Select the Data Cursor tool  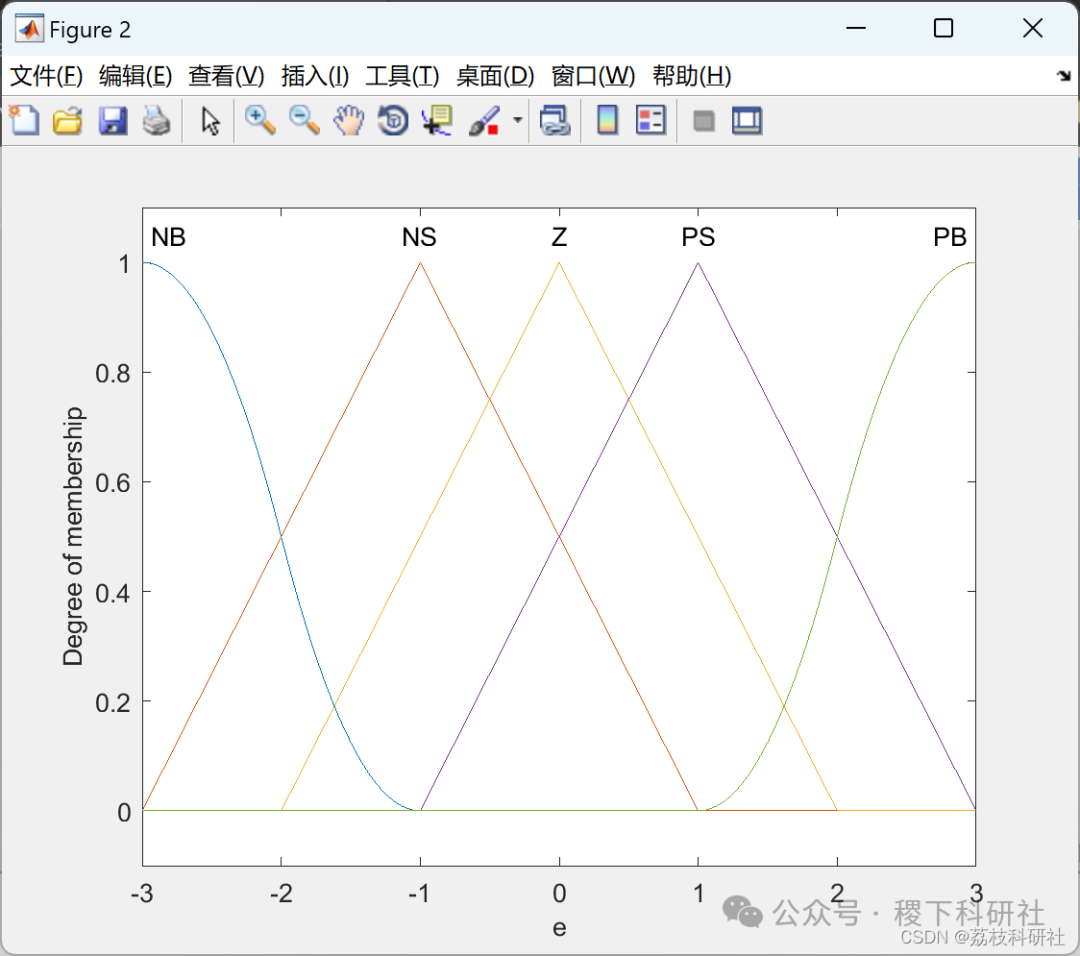tap(437, 121)
